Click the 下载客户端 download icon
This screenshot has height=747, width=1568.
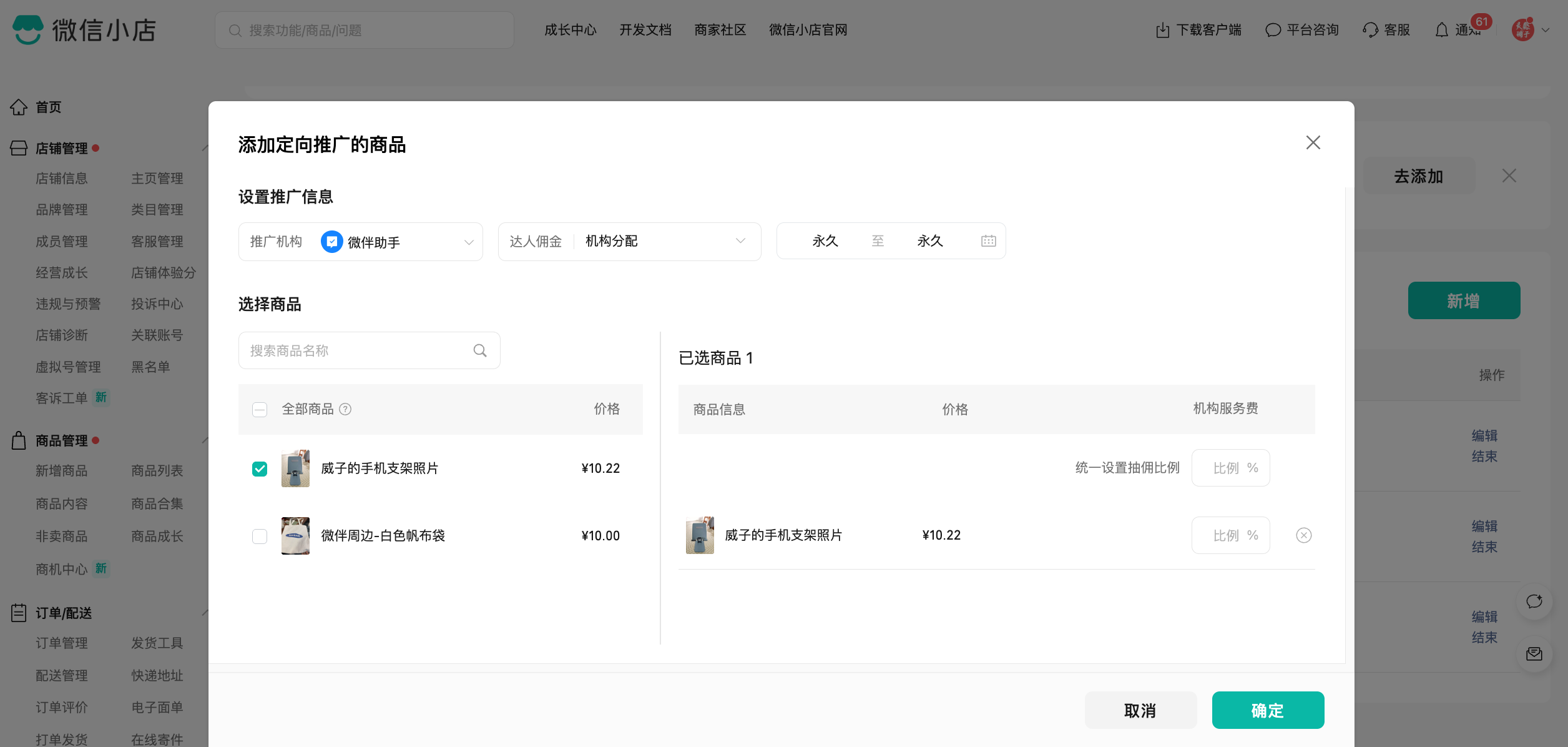pos(1162,30)
